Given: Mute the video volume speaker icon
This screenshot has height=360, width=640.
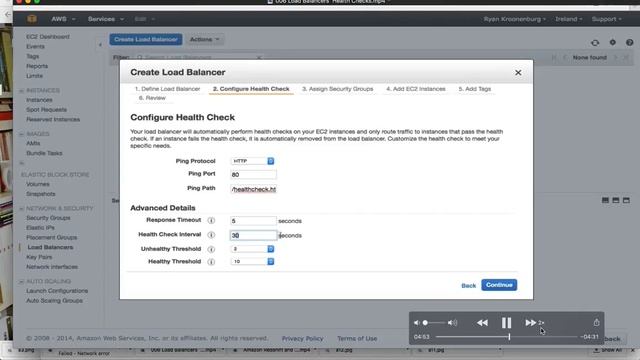Looking at the screenshot, I should click(x=416, y=323).
